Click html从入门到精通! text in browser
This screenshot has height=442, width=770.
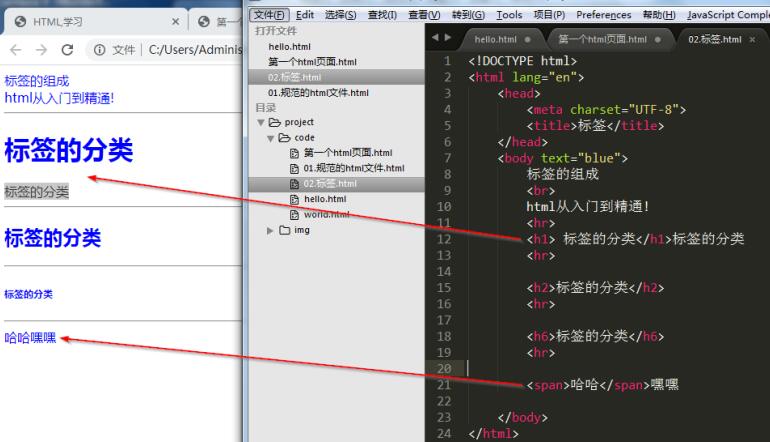click(59, 98)
